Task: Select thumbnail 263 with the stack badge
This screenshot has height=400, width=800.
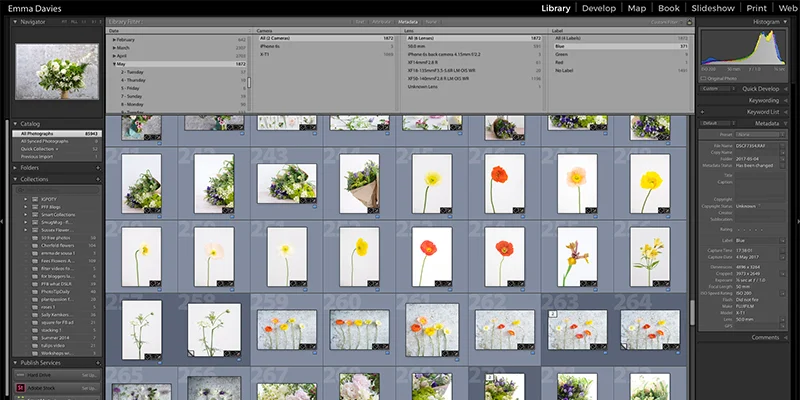Action: coord(578,330)
